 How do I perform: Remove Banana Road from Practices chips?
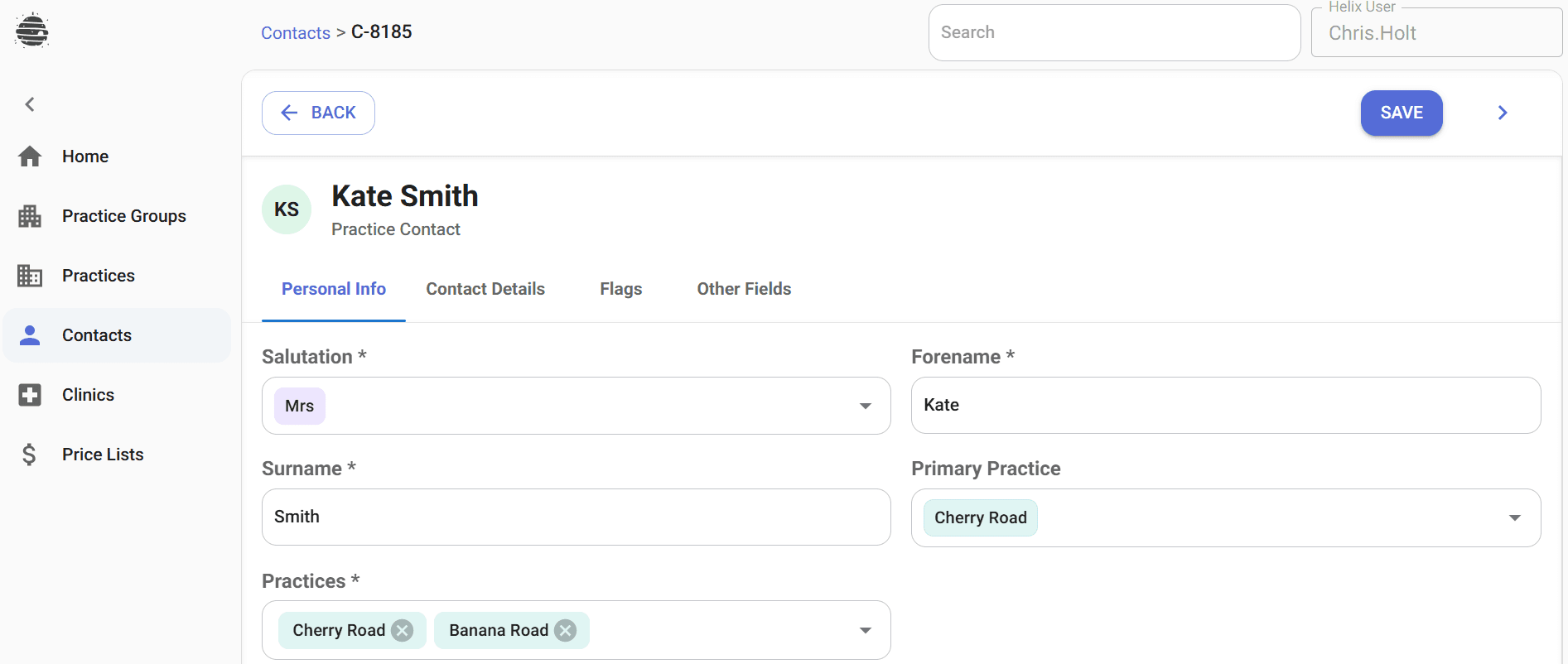pos(566,631)
